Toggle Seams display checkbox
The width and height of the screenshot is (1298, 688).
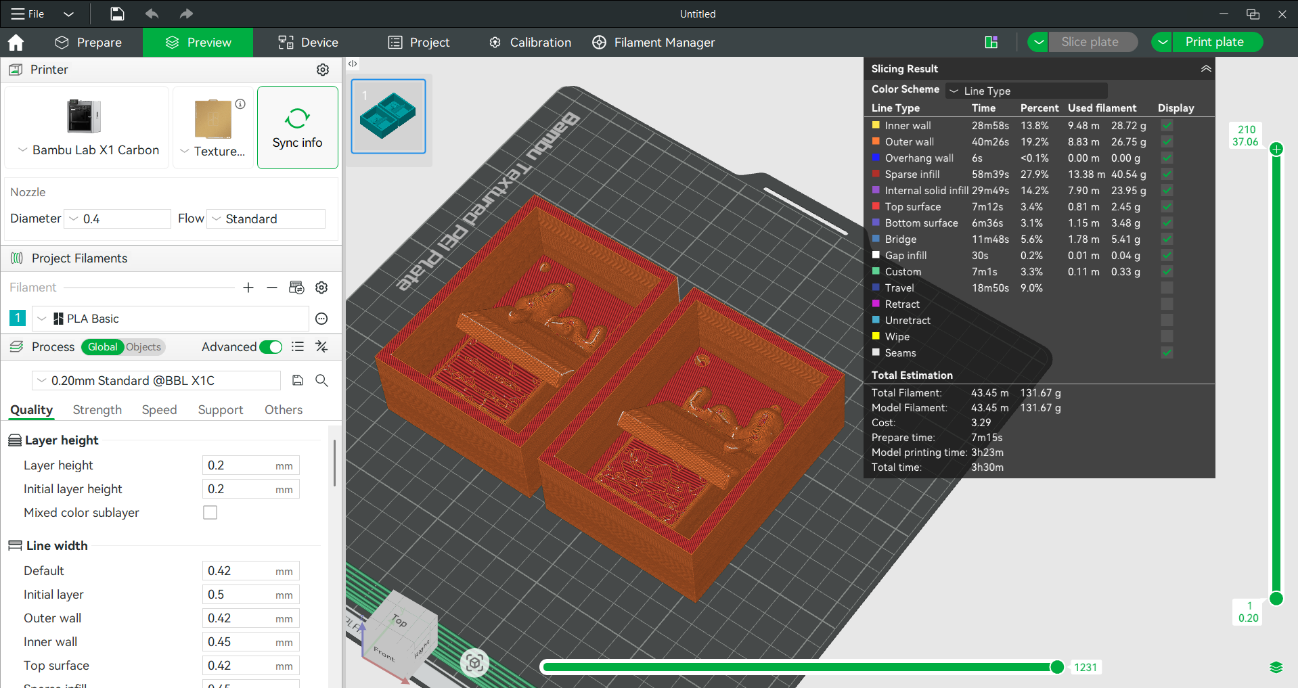[1167, 353]
